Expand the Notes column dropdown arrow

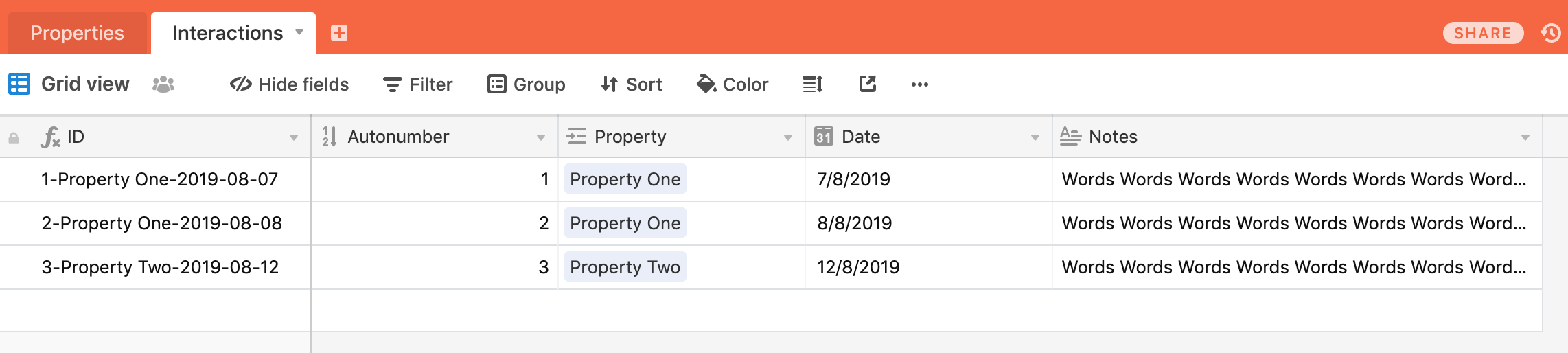pyautogui.click(x=1525, y=137)
